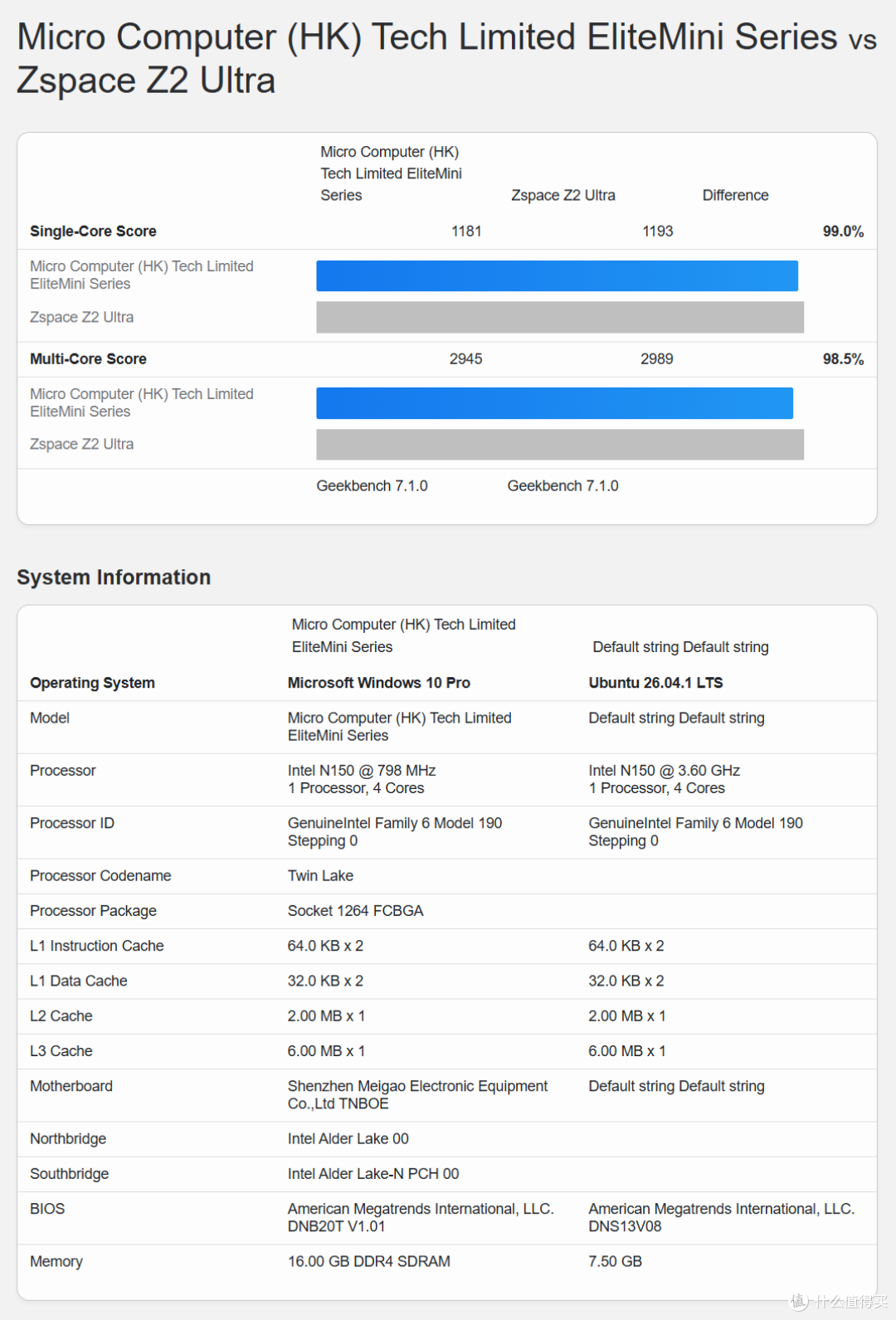Click the Difference column header
This screenshot has width=896, height=1320.
point(735,195)
